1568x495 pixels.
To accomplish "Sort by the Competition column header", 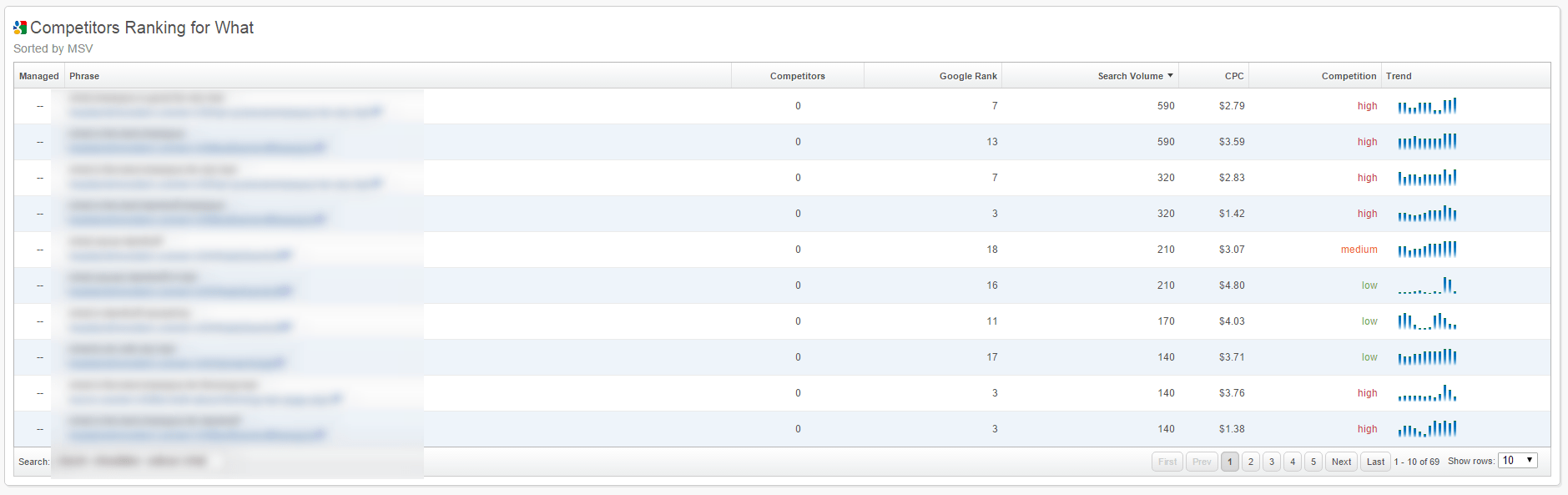I will [1348, 76].
